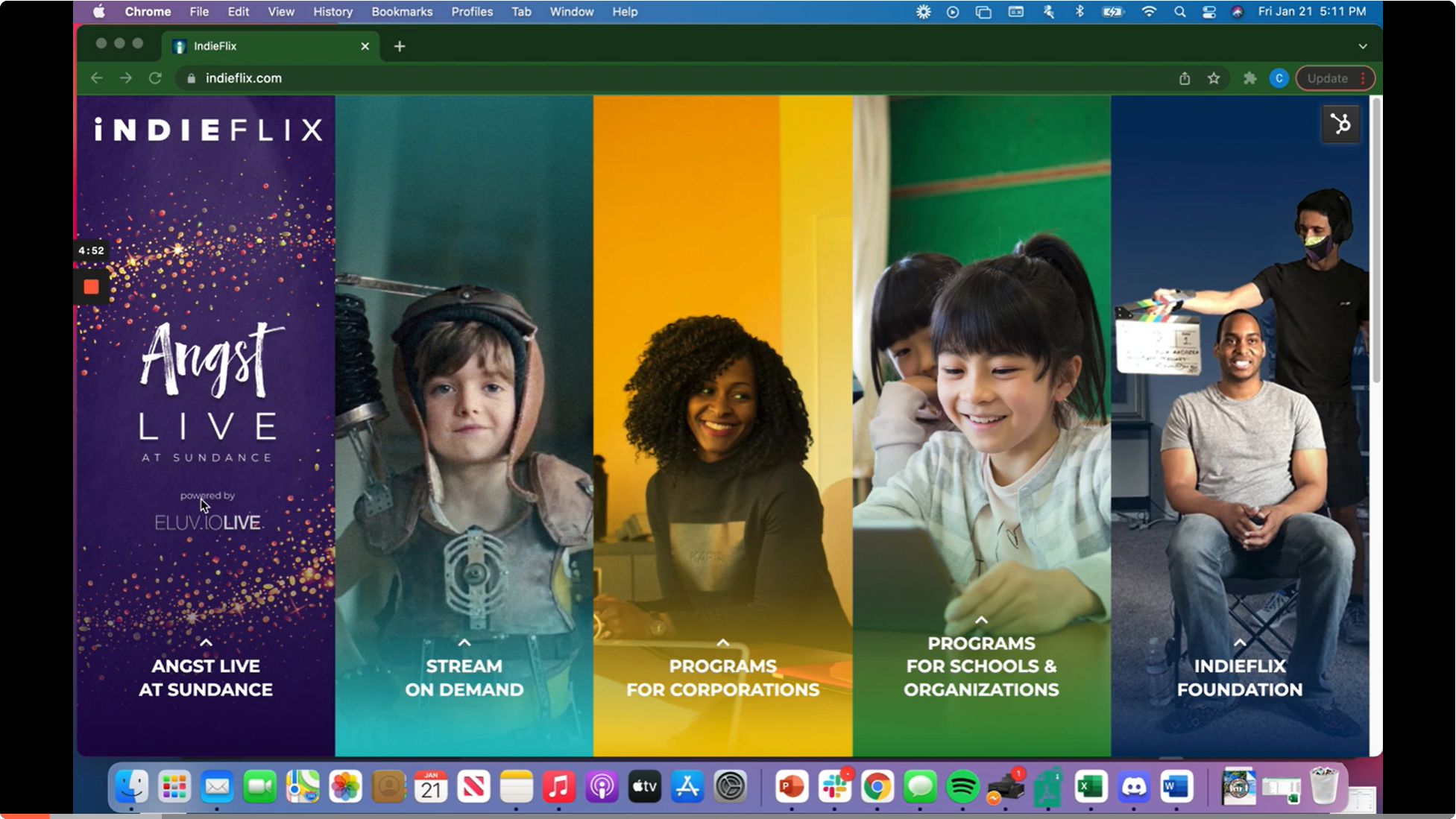
Task: Open the Programs for Corporations link
Action: click(723, 677)
